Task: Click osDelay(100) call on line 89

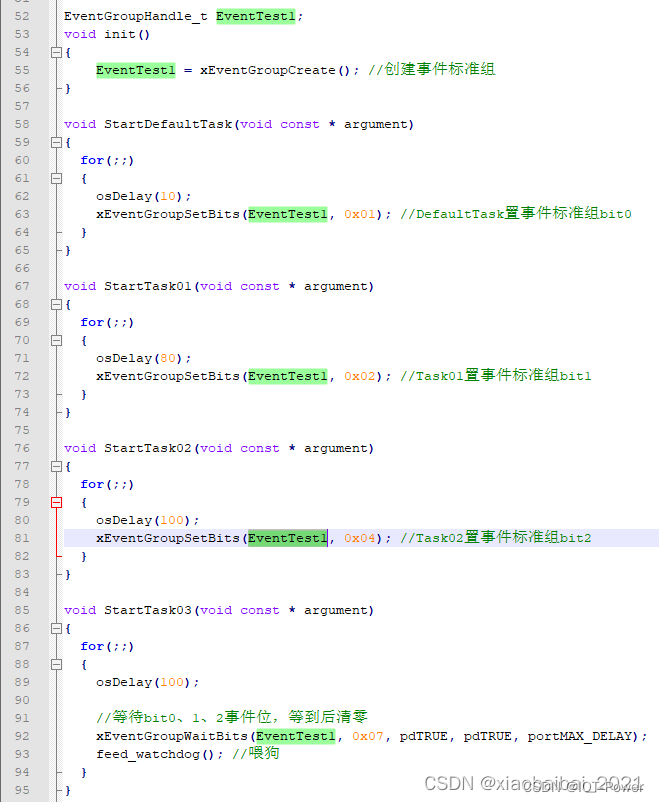Action: [144, 682]
